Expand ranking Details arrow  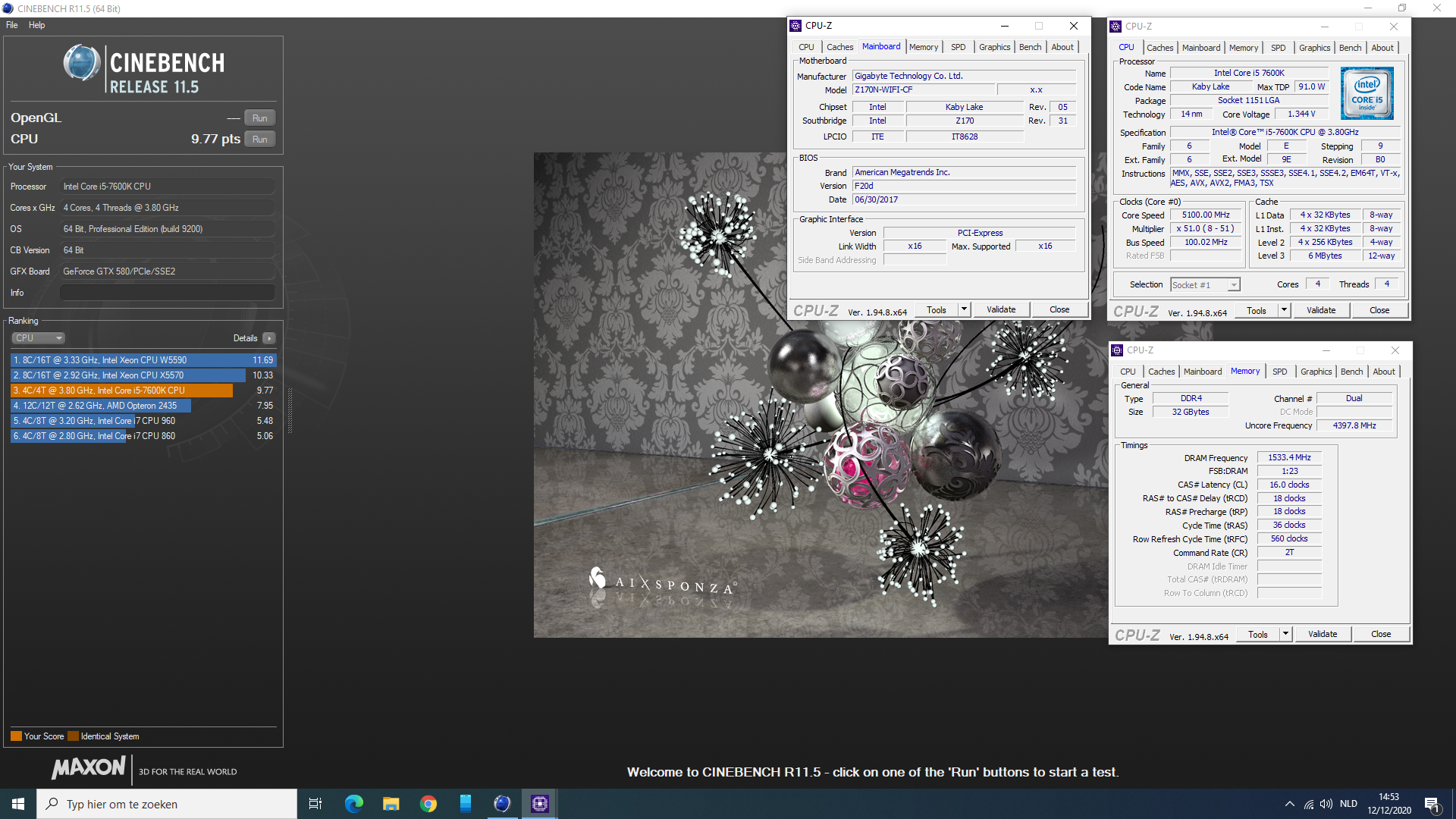coord(269,338)
